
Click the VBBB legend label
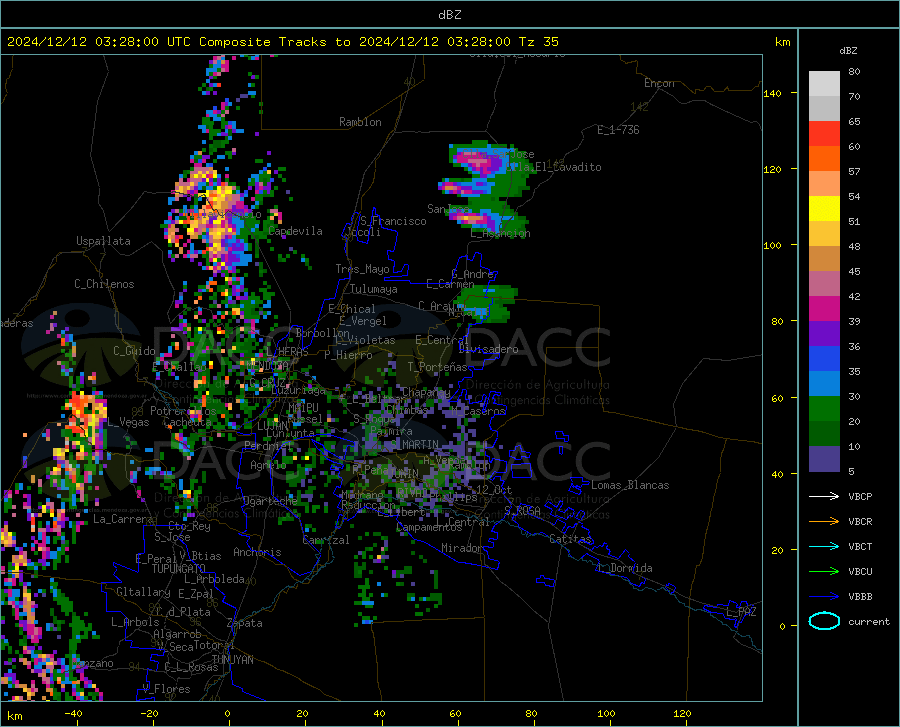pos(860,596)
